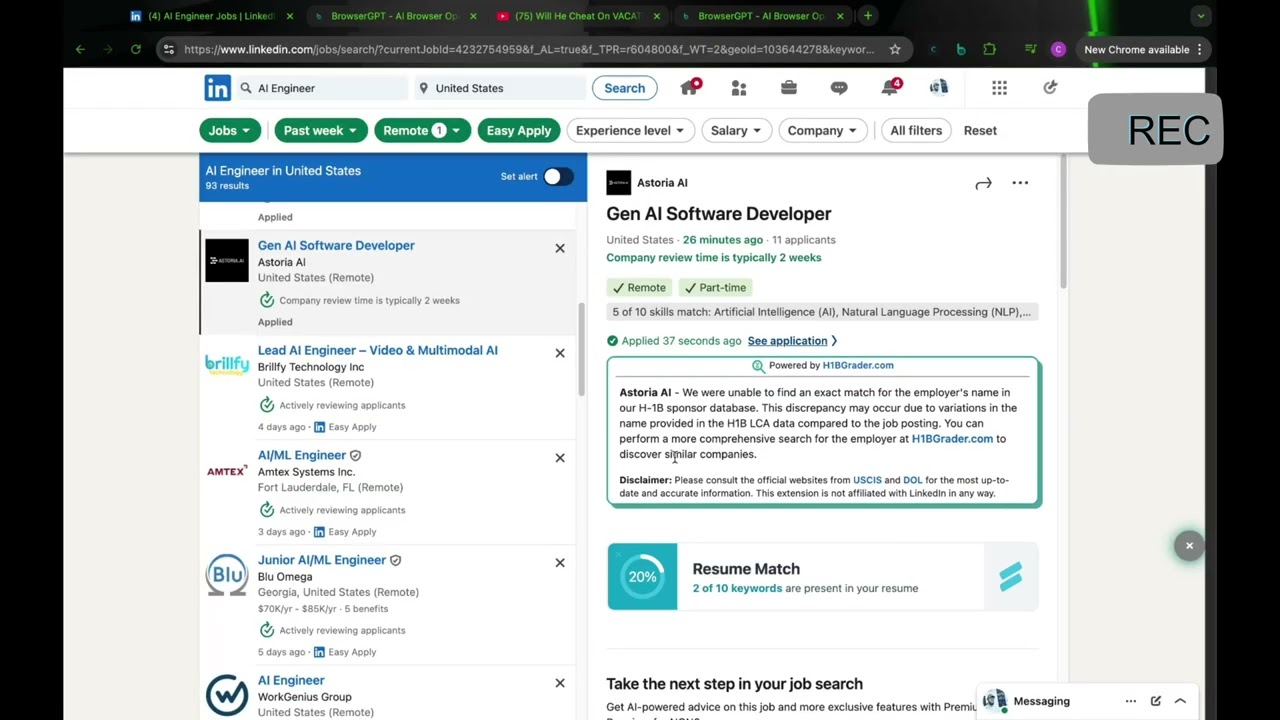Bookmark this page with the star
1280x720 pixels.
coord(895,49)
